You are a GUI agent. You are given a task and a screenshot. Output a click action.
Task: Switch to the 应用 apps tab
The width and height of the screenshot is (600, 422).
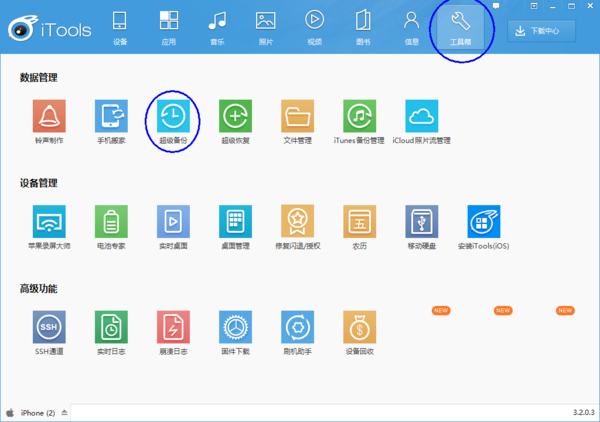tap(168, 28)
